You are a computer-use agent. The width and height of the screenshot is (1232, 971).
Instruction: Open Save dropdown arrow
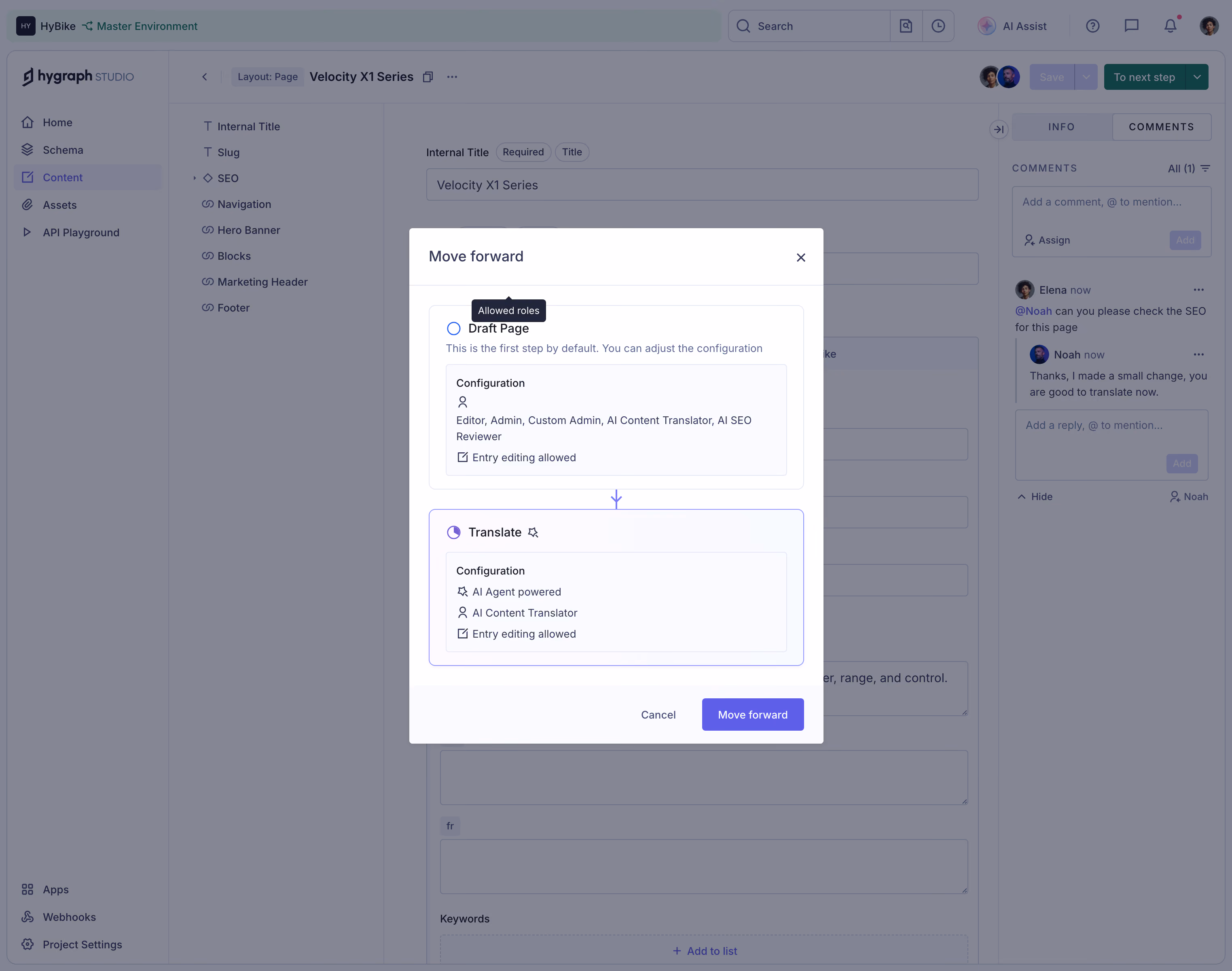click(1086, 77)
